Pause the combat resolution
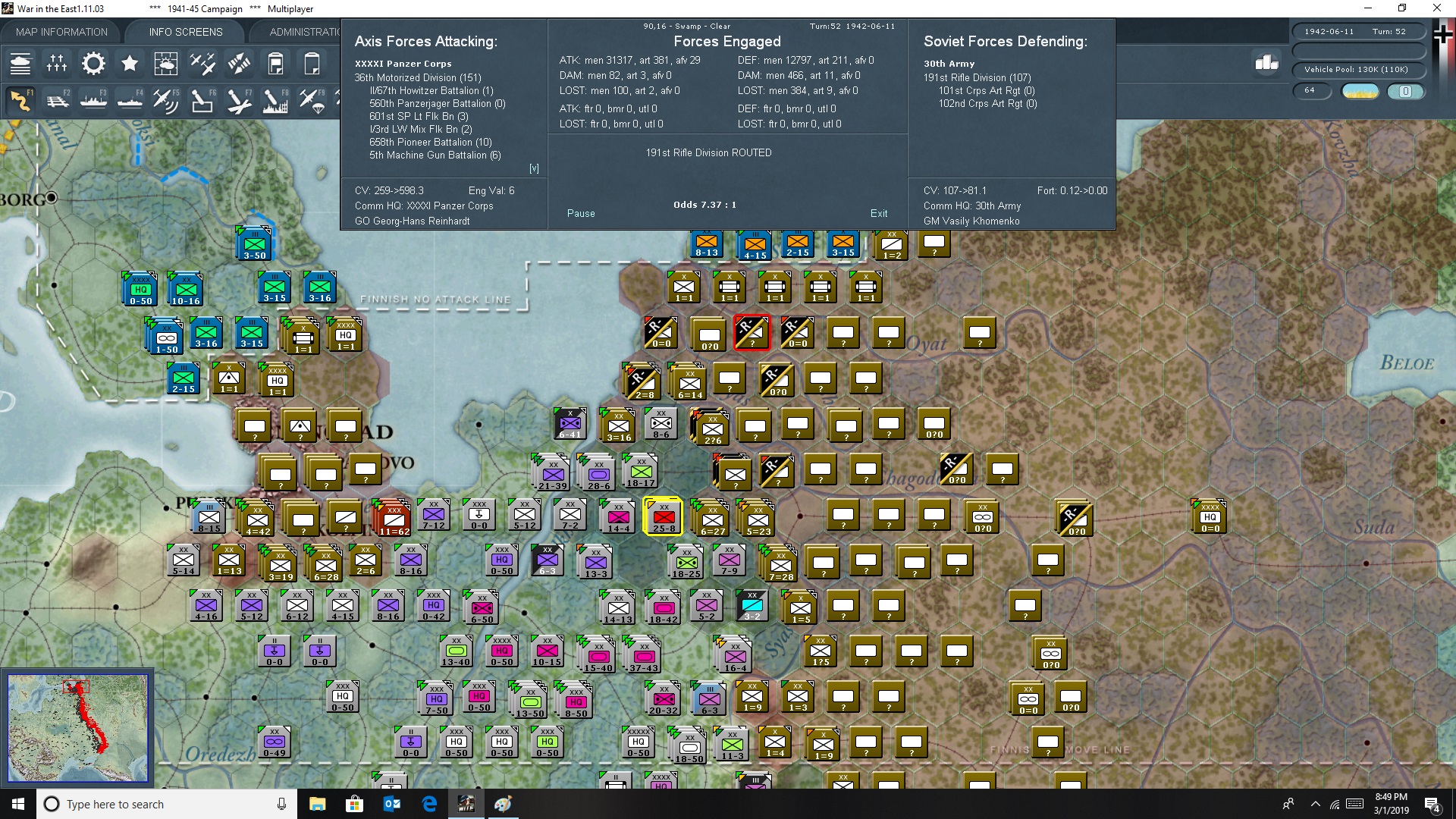The width and height of the screenshot is (1456, 819). pos(581,214)
